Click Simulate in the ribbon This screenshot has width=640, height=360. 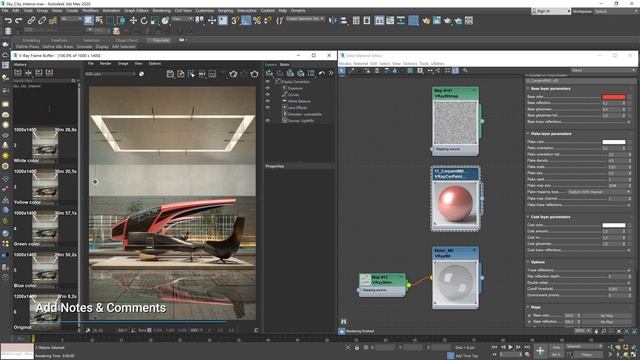tap(84, 47)
